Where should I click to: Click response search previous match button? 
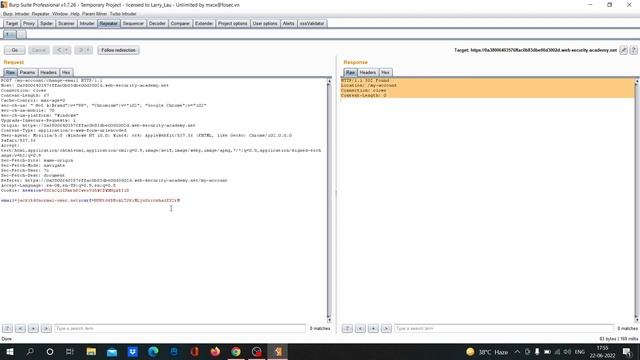point(360,328)
